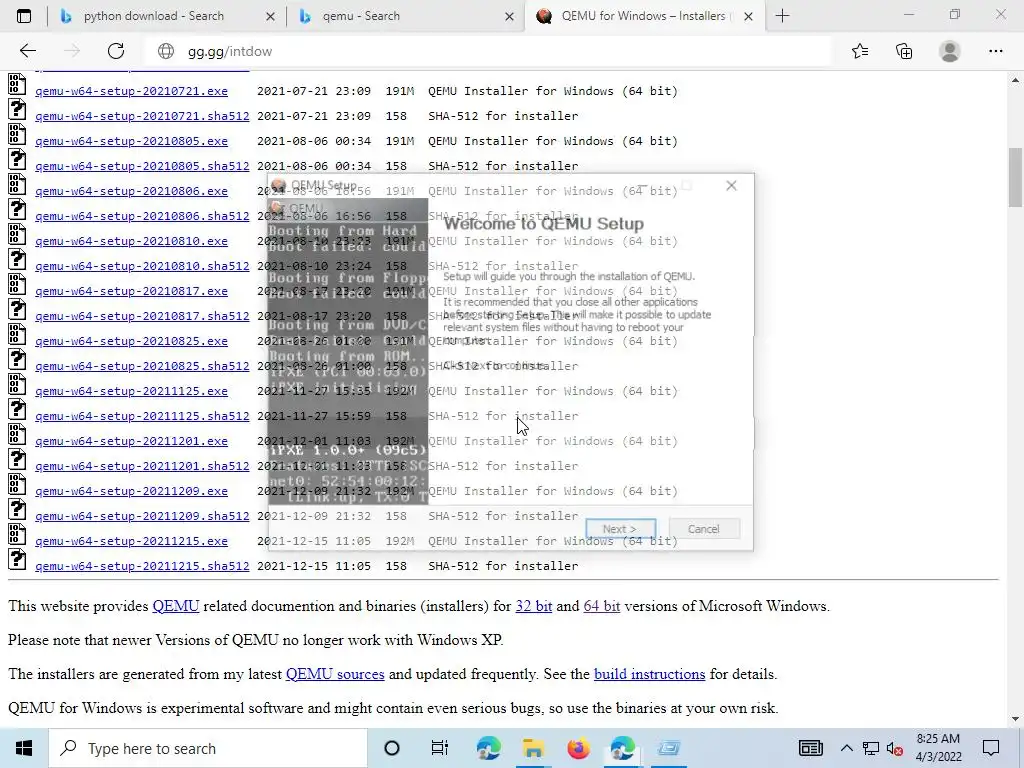
Task: Open the Collections button in toolbar
Action: tap(904, 51)
